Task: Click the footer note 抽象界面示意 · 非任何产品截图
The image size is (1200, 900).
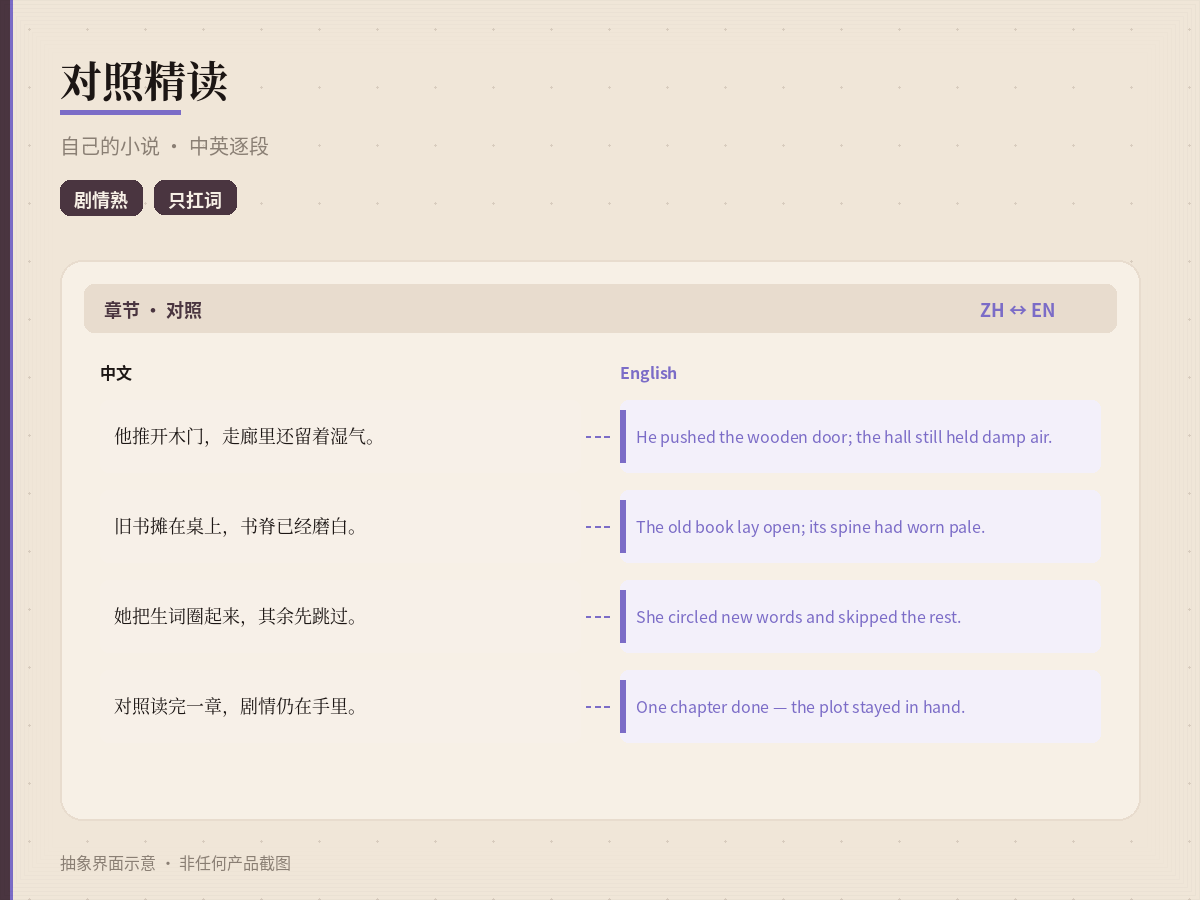Action: click(x=176, y=863)
